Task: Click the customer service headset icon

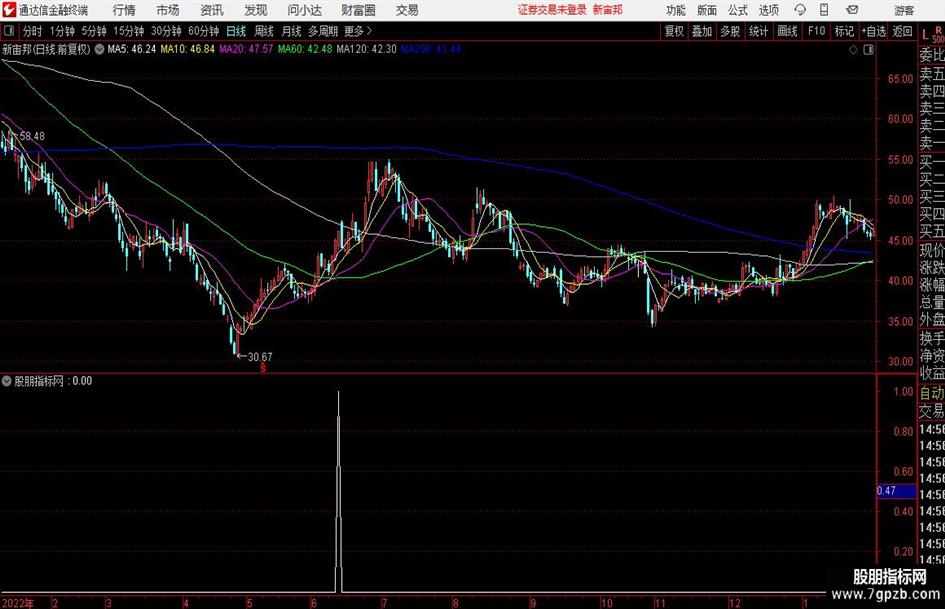Action: pyautogui.click(x=800, y=10)
